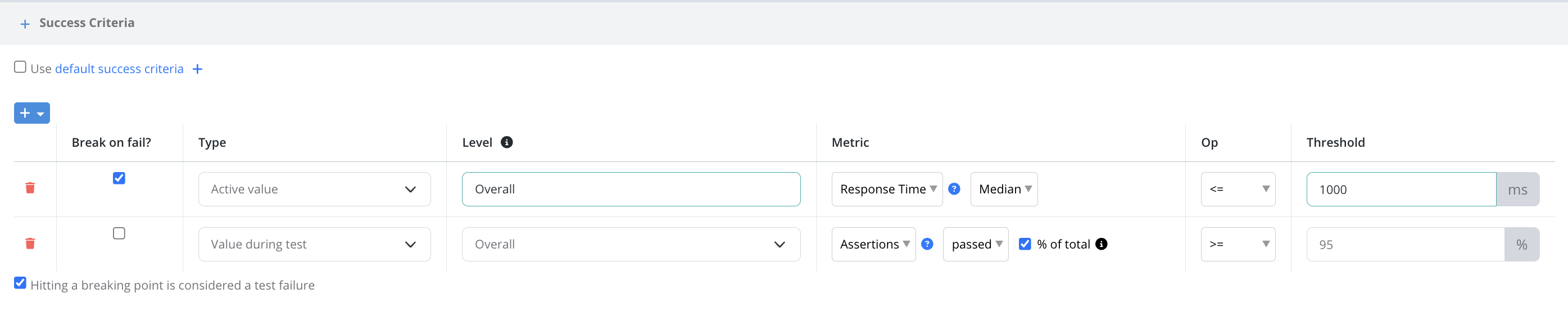Open the Active value type dropdown

point(314,189)
